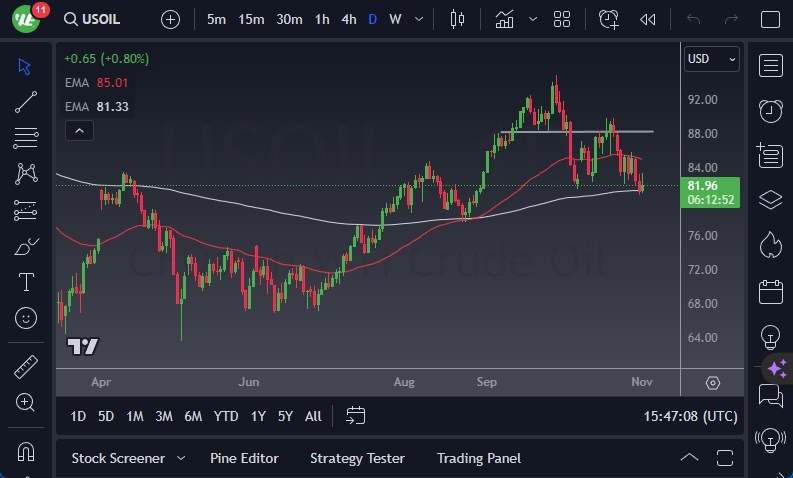This screenshot has height=478, width=793.
Task: Open the emoji icons tool
Action: [x=26, y=318]
